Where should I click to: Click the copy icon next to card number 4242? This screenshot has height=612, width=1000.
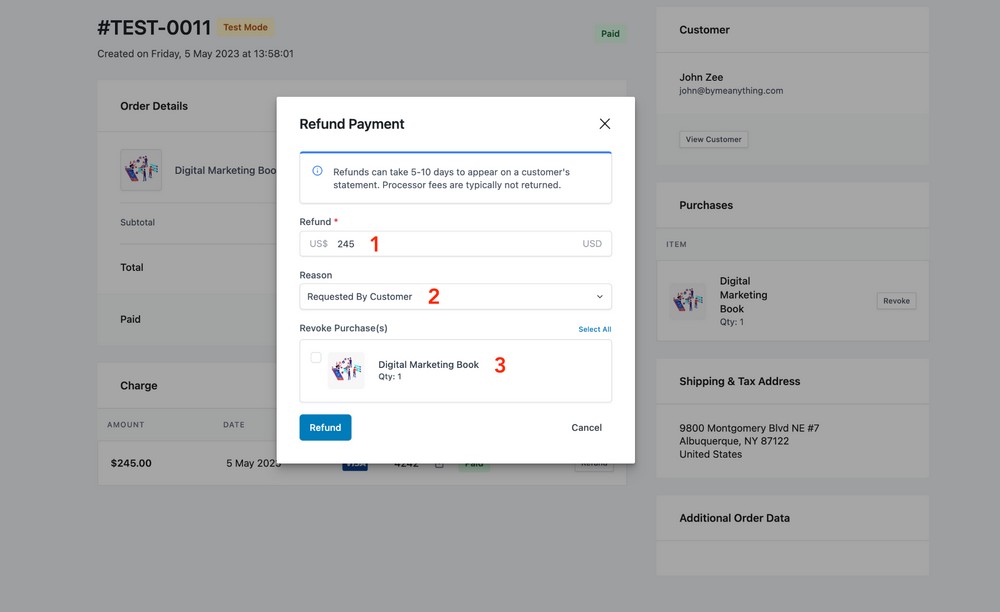click(x=438, y=463)
